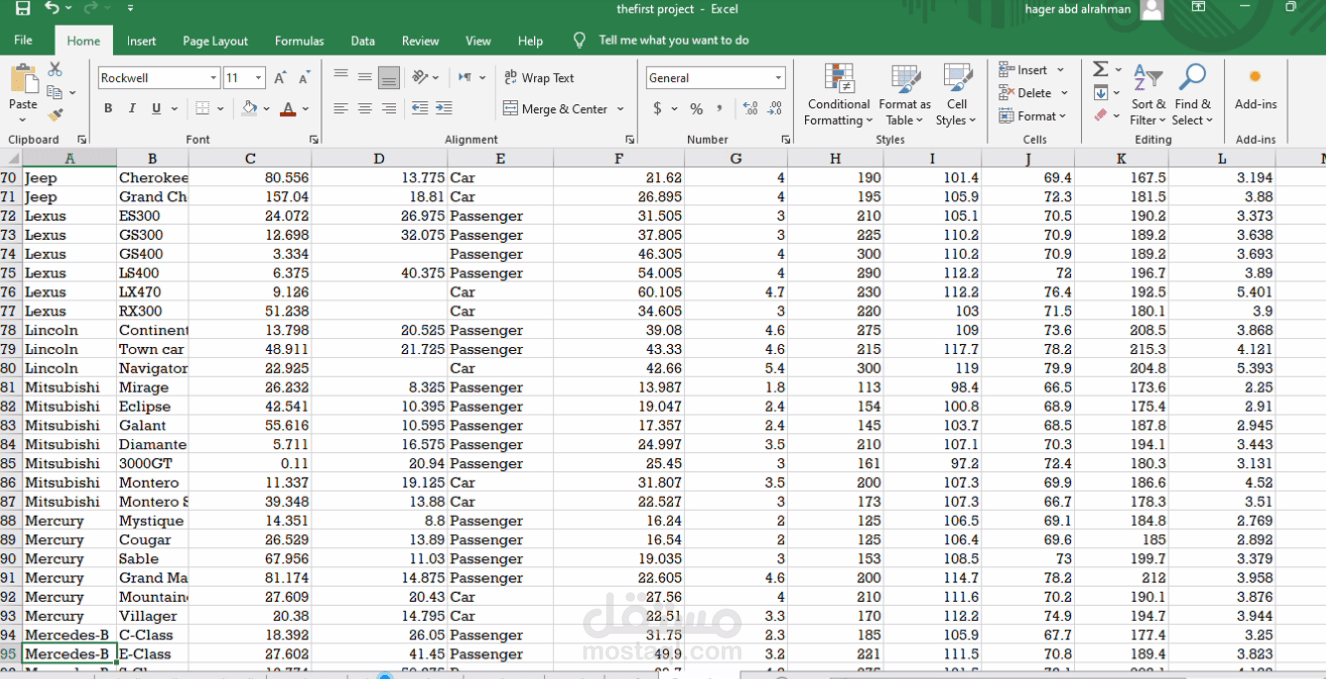Apply the red font color

click(x=288, y=108)
